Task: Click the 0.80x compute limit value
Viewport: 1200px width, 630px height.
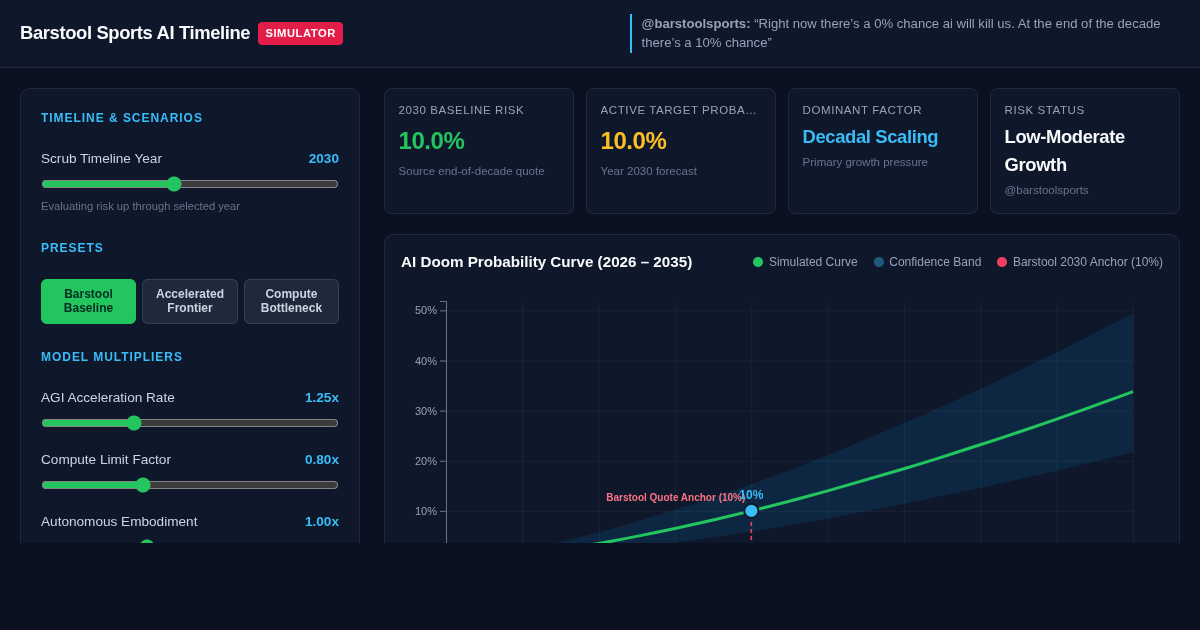Action: pos(322,459)
